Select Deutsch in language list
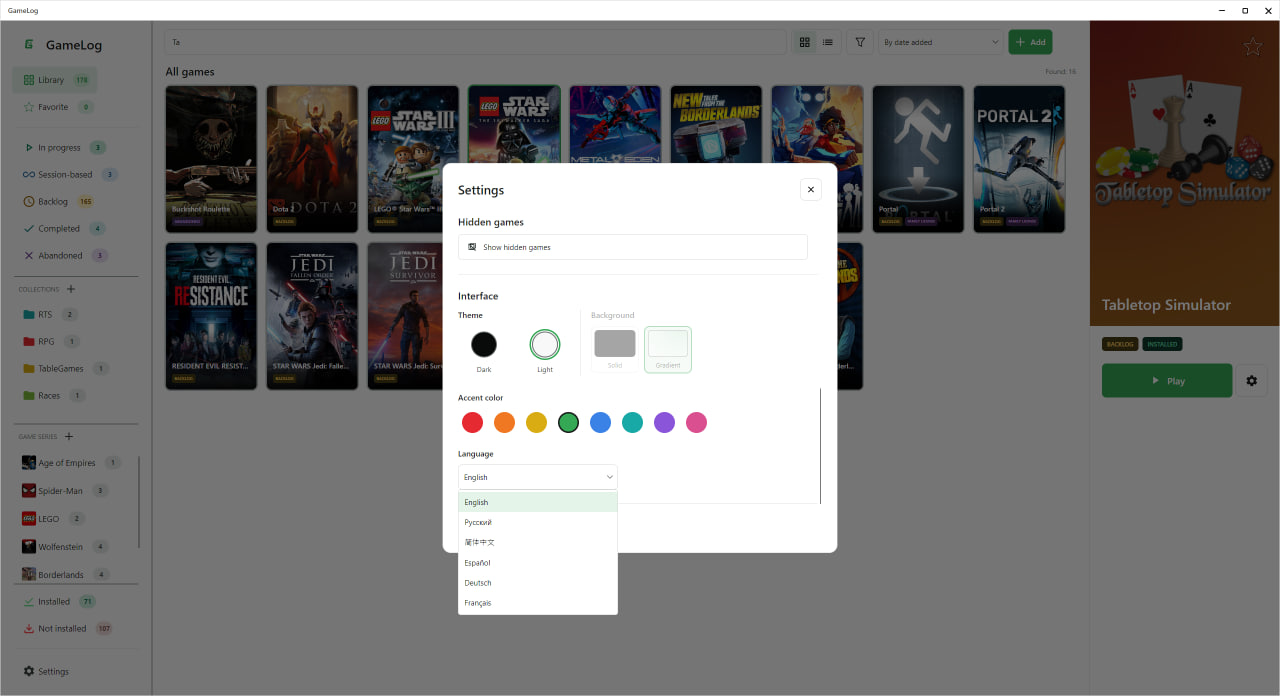This screenshot has height=696, width=1280. pyautogui.click(x=538, y=583)
